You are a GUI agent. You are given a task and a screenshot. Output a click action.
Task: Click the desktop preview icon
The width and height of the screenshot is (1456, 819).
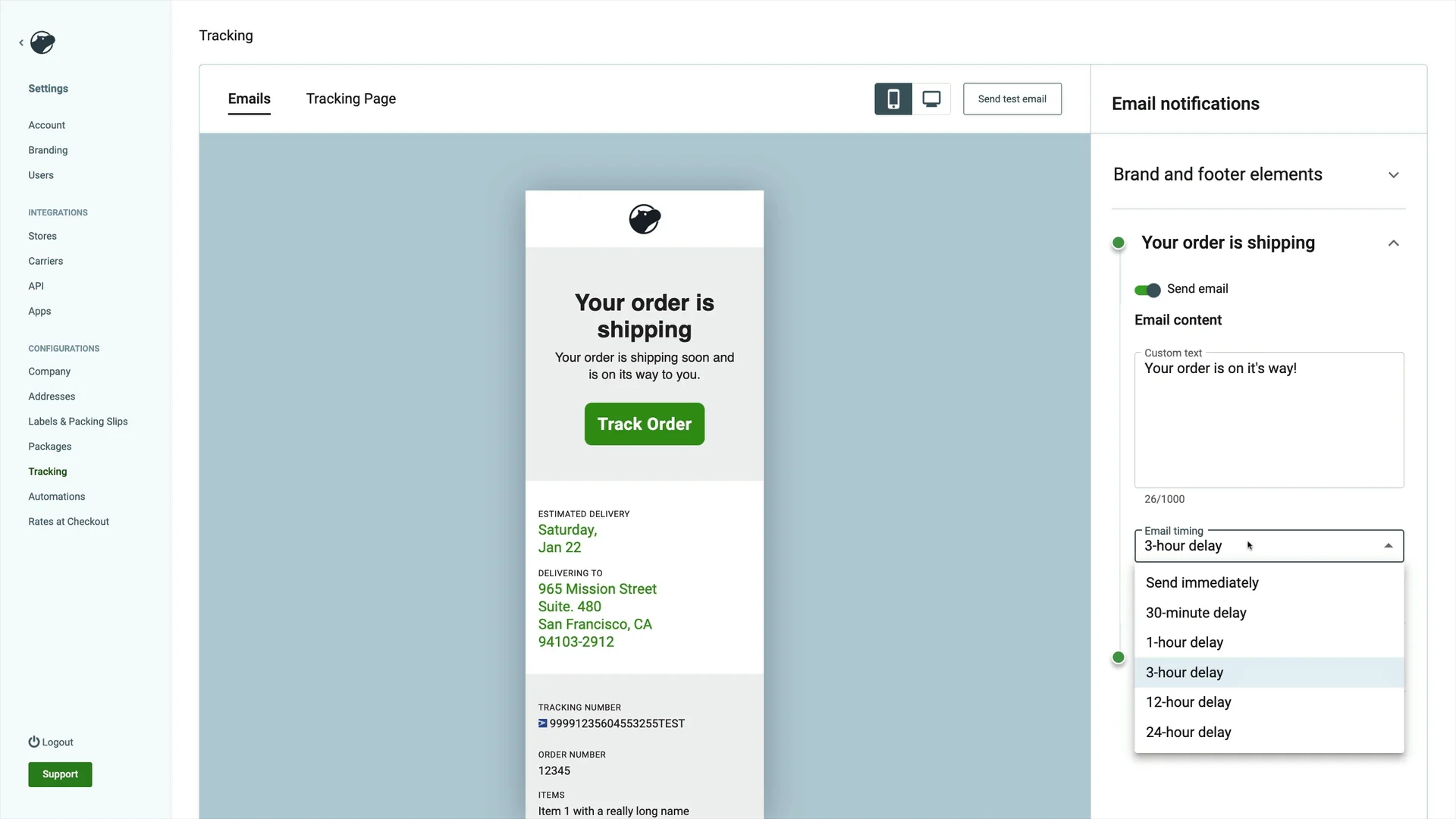931,99
